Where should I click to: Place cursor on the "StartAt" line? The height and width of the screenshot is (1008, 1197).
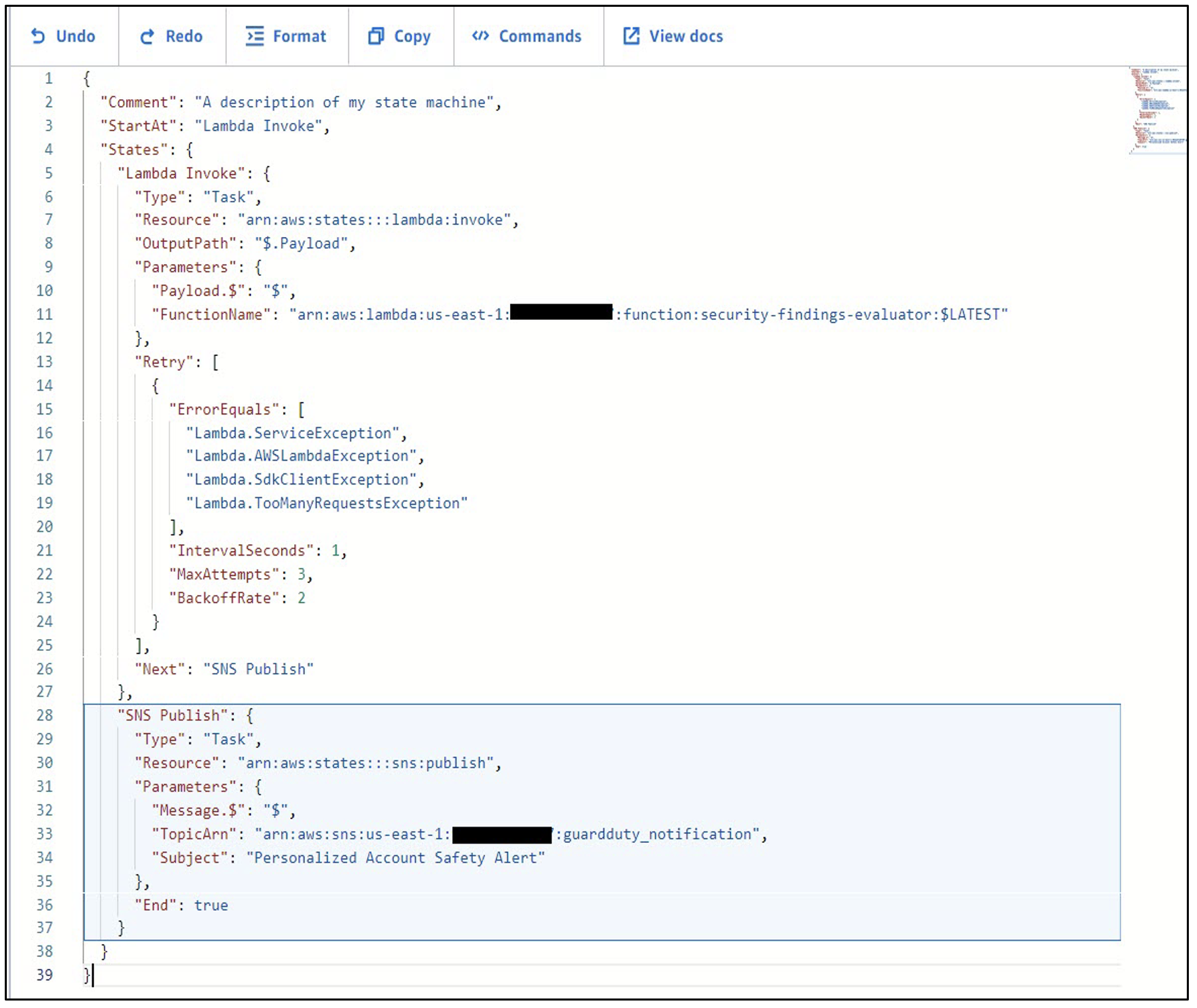tap(215, 126)
